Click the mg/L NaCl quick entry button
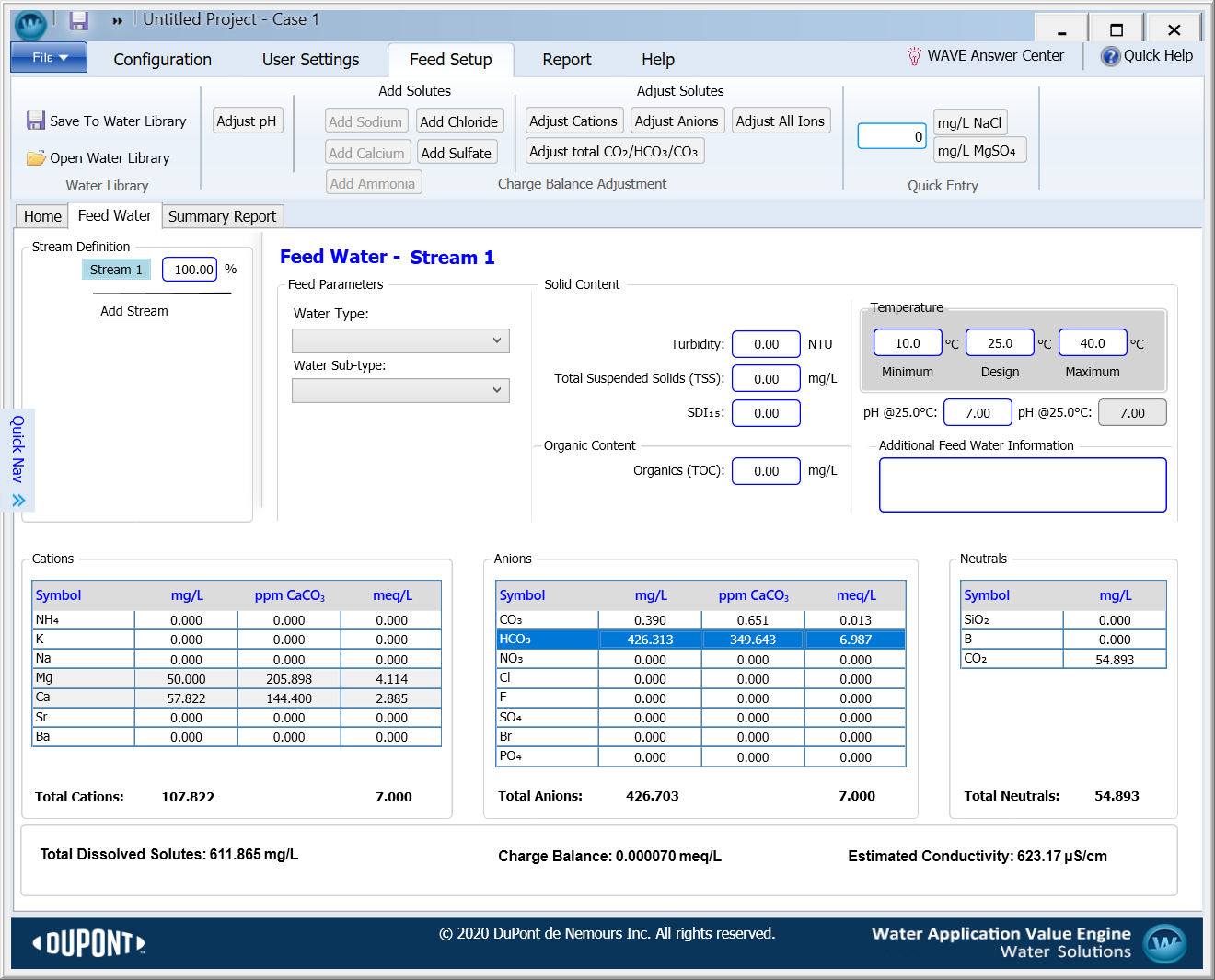 [x=969, y=122]
